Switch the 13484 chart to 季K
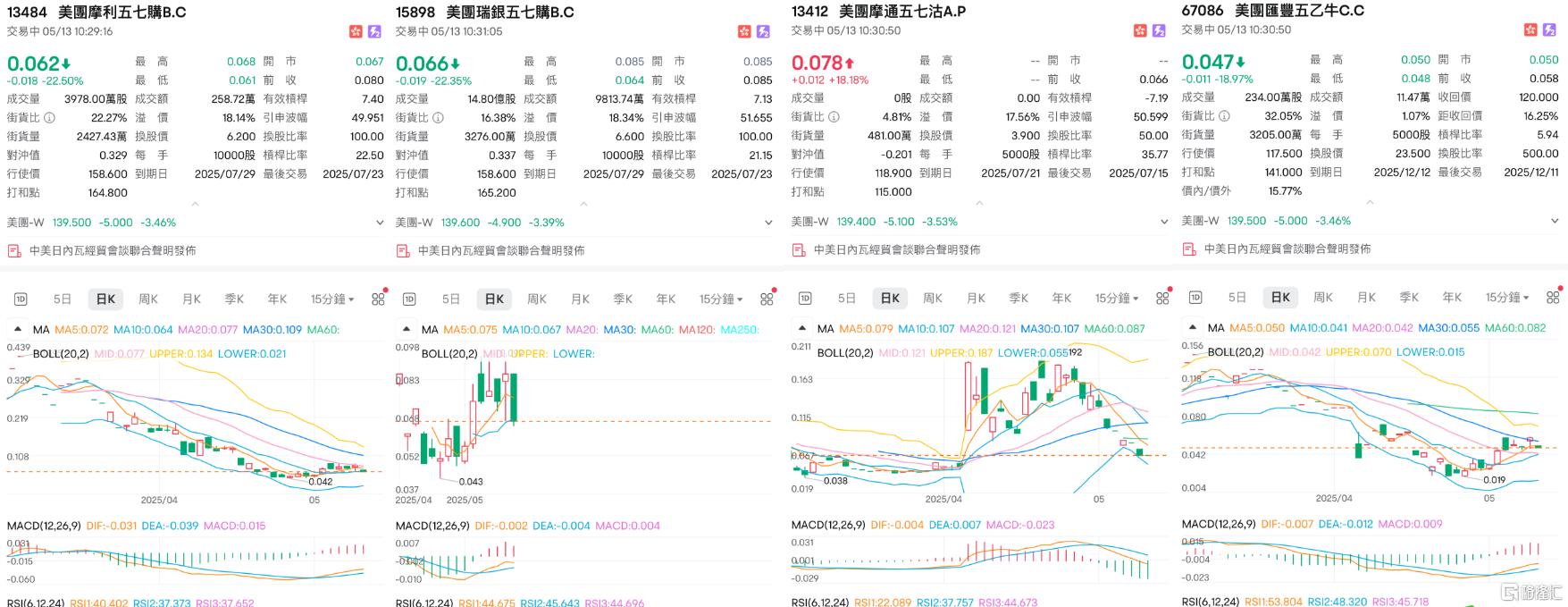This screenshot has width=1568, height=607. 234,299
